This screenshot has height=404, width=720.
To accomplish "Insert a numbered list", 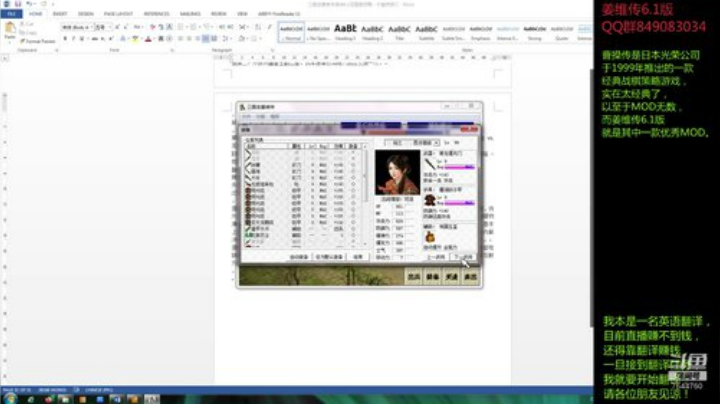I will [x=193, y=27].
